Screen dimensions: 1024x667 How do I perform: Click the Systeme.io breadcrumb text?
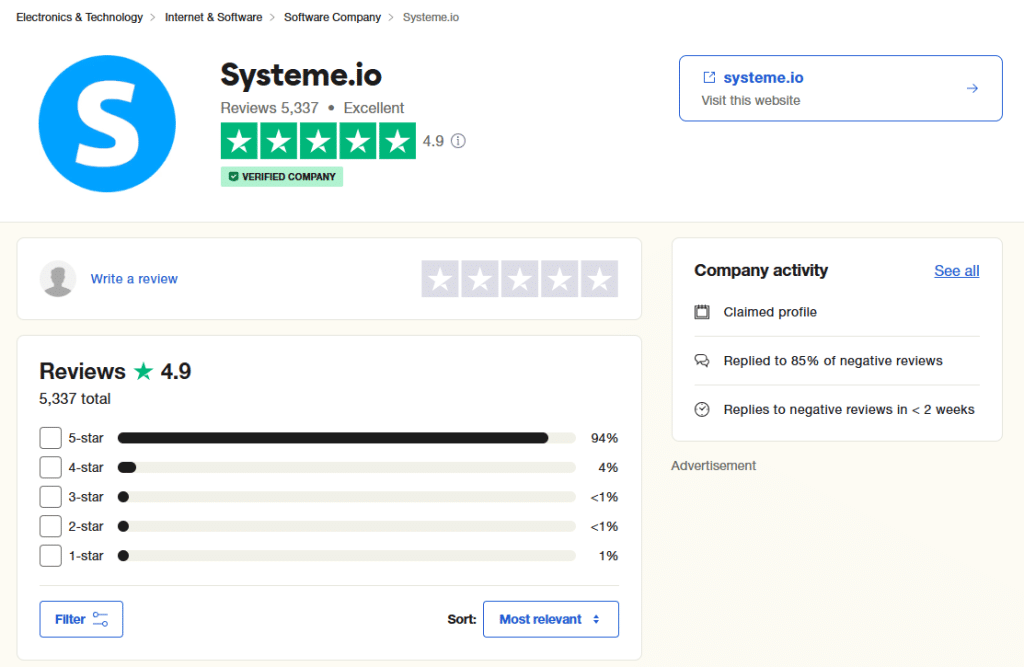pyautogui.click(x=430, y=17)
